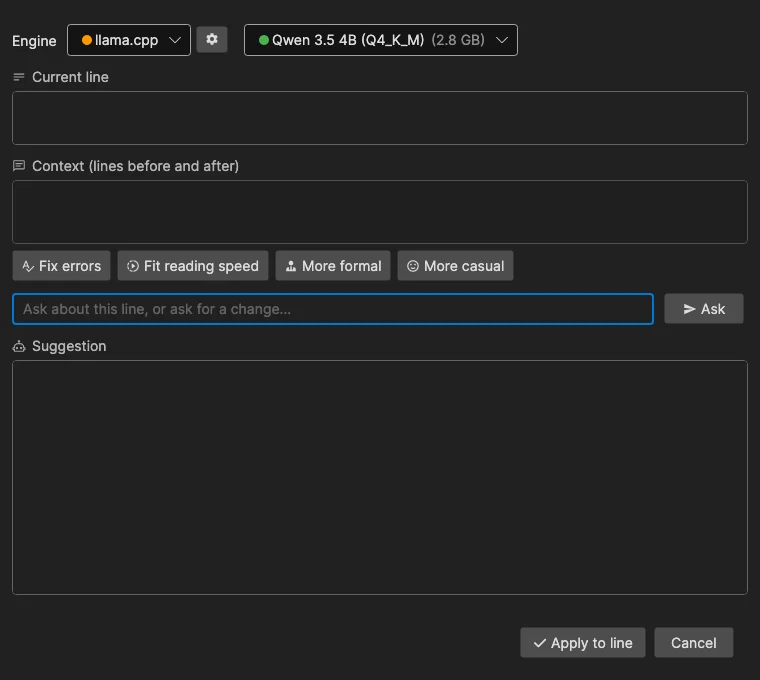Click the 'Current line' label text
The image size is (760, 680).
(x=70, y=77)
